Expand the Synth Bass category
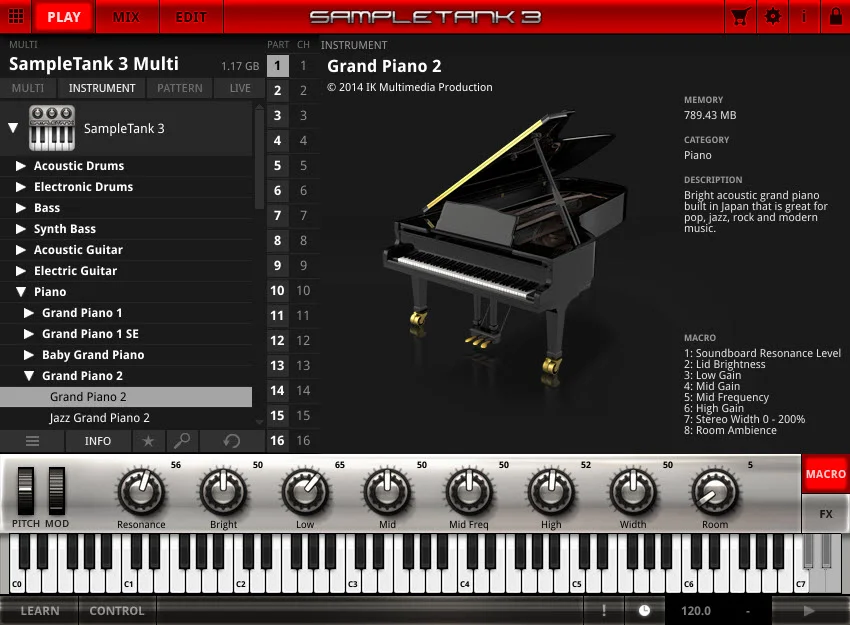 coord(21,229)
